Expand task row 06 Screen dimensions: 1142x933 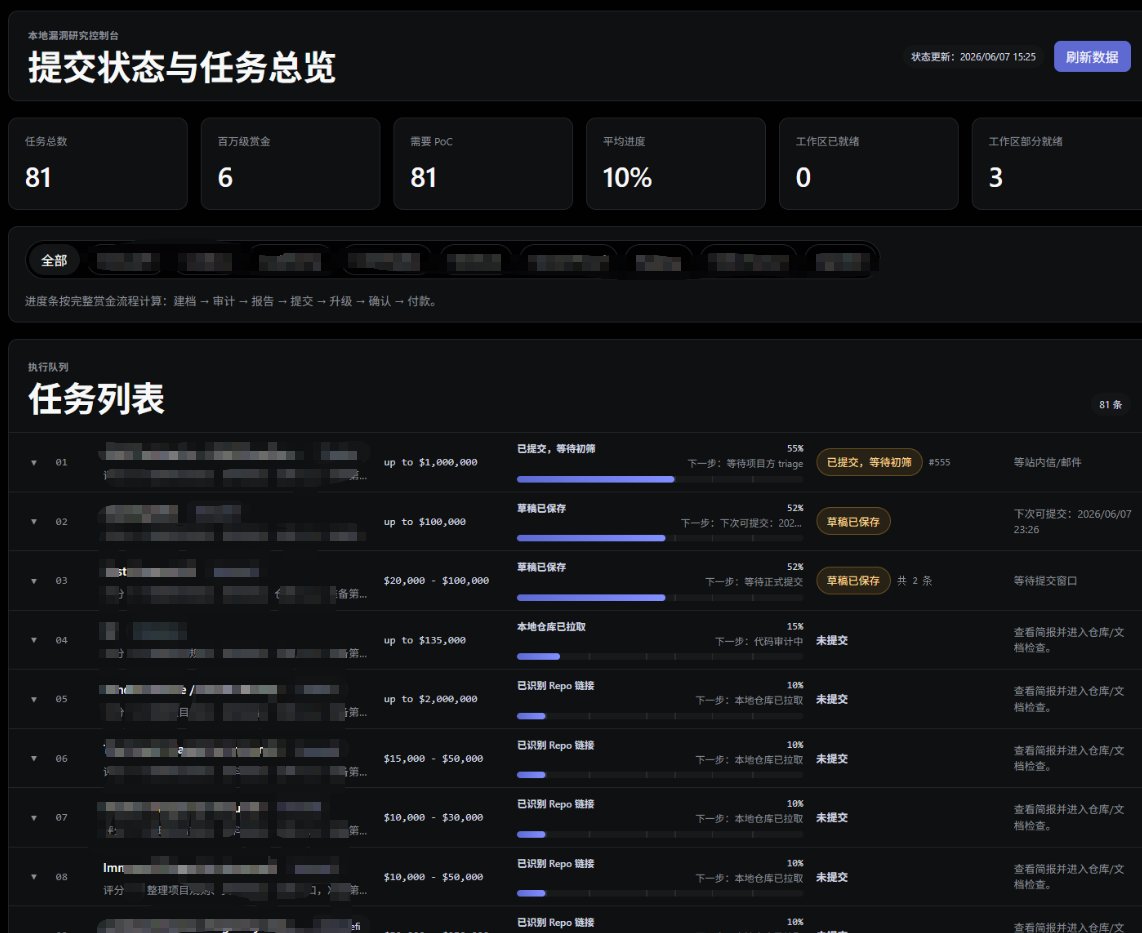pos(34,758)
